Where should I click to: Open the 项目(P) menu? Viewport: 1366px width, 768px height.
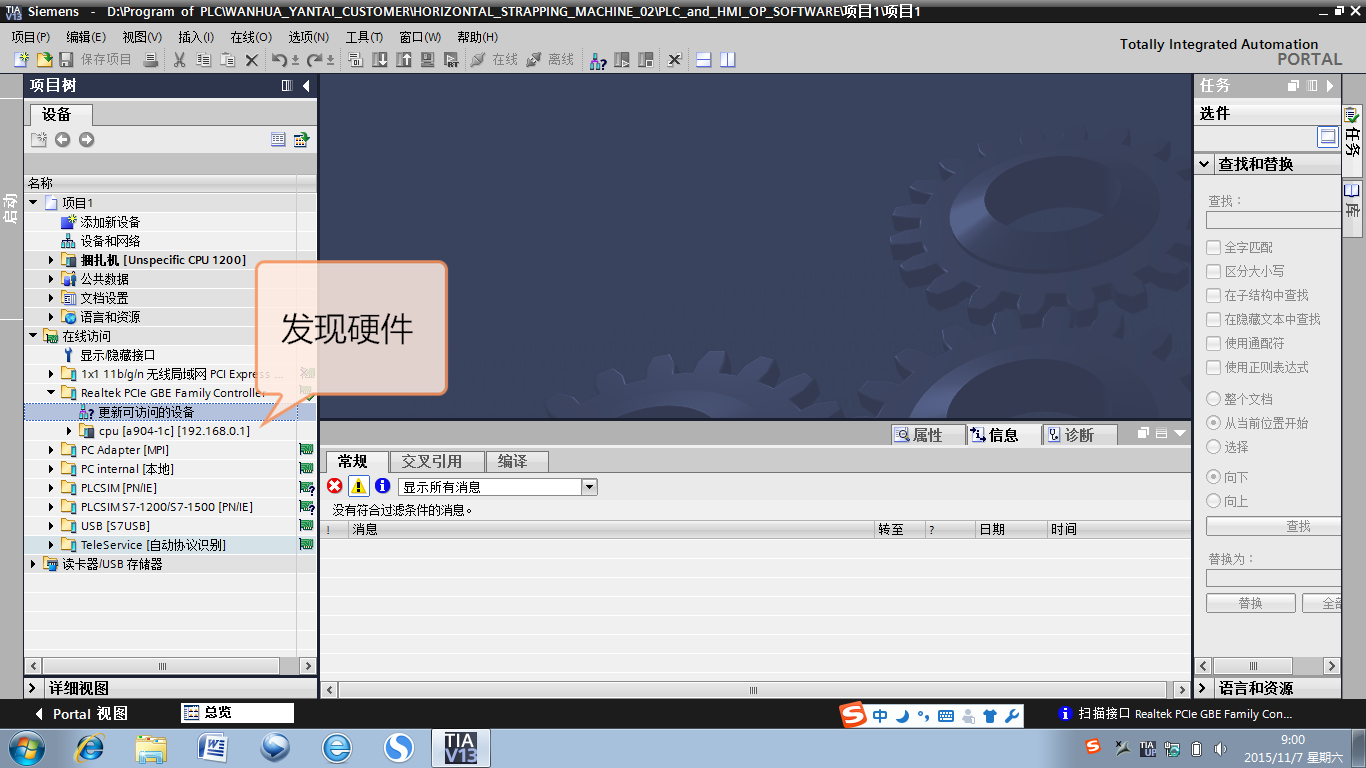(30, 37)
